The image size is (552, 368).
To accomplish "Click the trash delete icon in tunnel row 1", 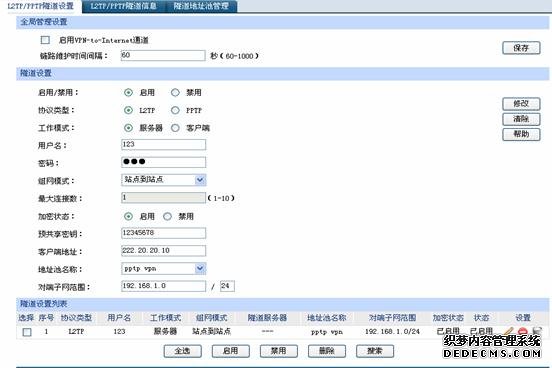I will click(x=536, y=331).
